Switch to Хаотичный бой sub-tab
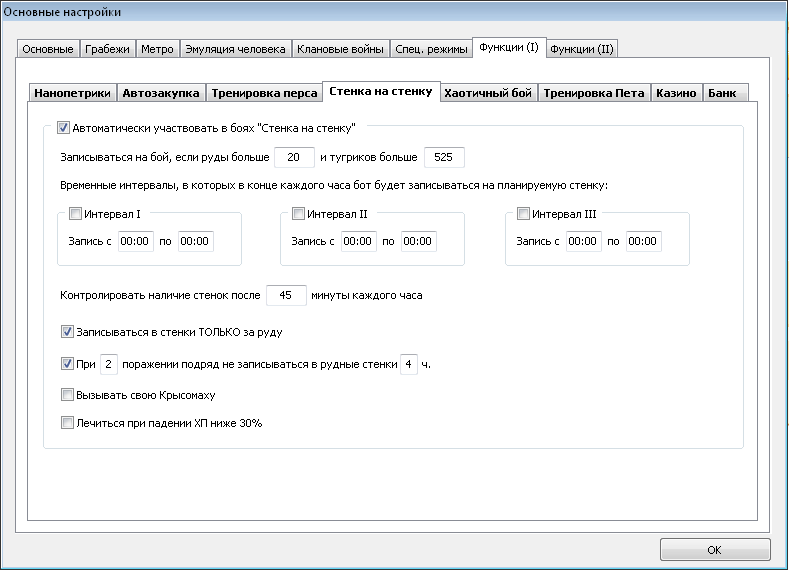 488,93
